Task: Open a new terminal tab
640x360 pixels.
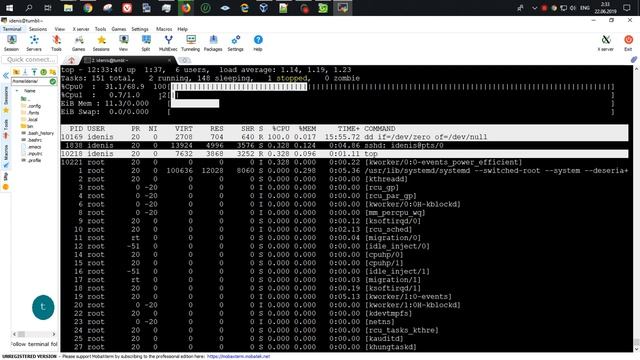Action: pyautogui.click(x=184, y=60)
